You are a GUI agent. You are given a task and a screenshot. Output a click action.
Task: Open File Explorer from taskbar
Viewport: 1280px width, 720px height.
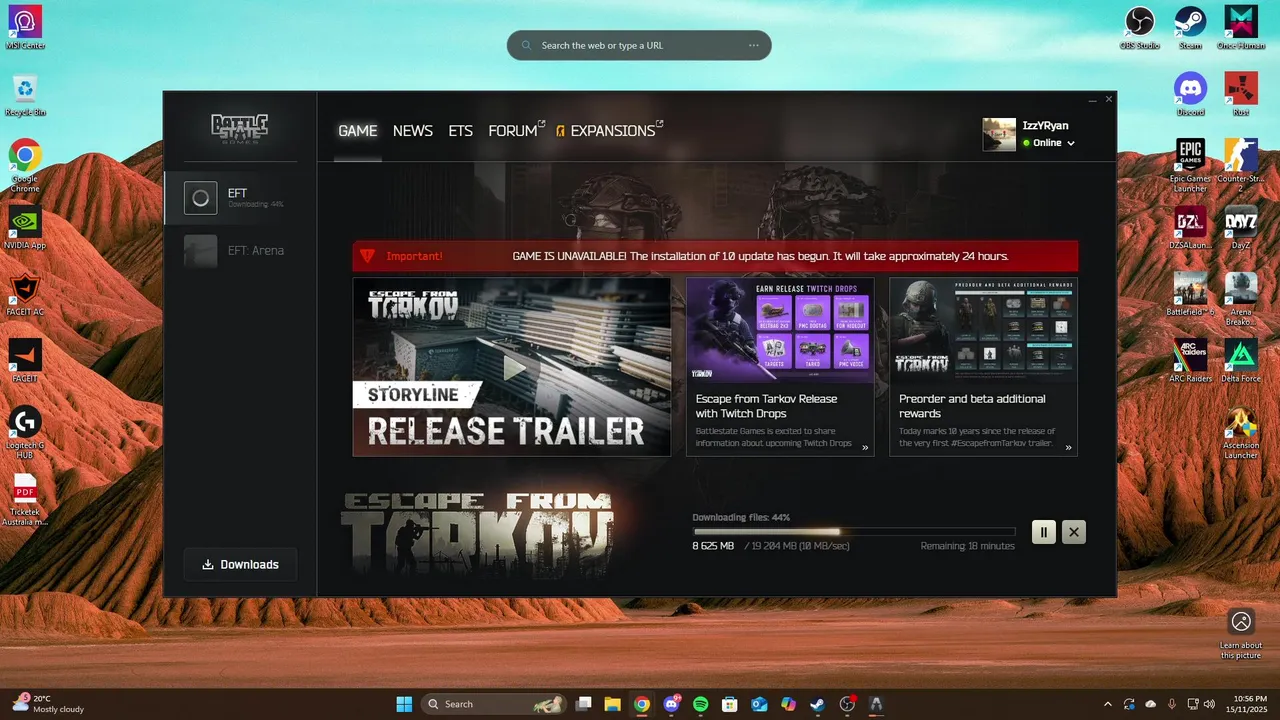[612, 704]
